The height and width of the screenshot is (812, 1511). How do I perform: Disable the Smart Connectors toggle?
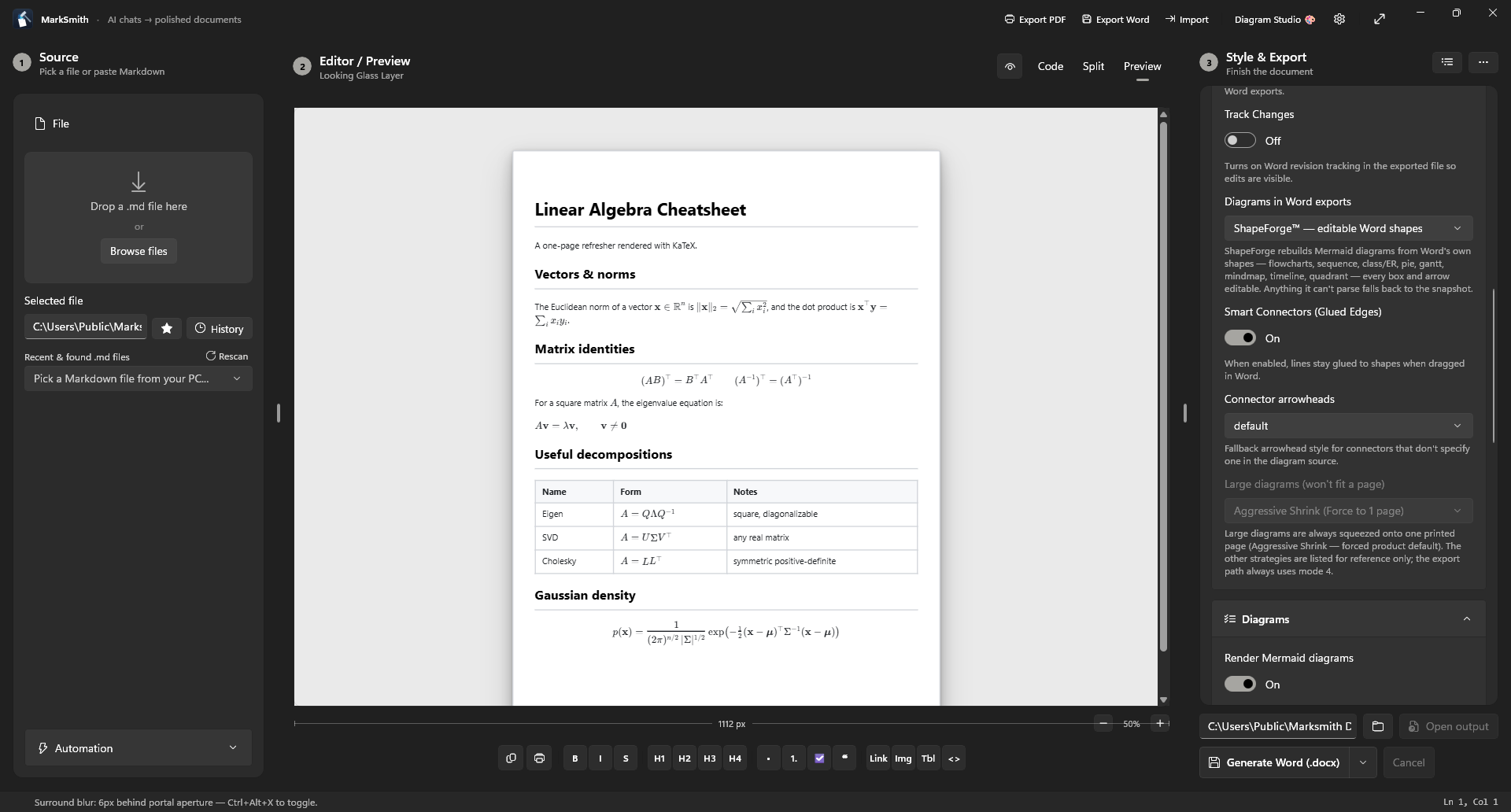(1240, 338)
